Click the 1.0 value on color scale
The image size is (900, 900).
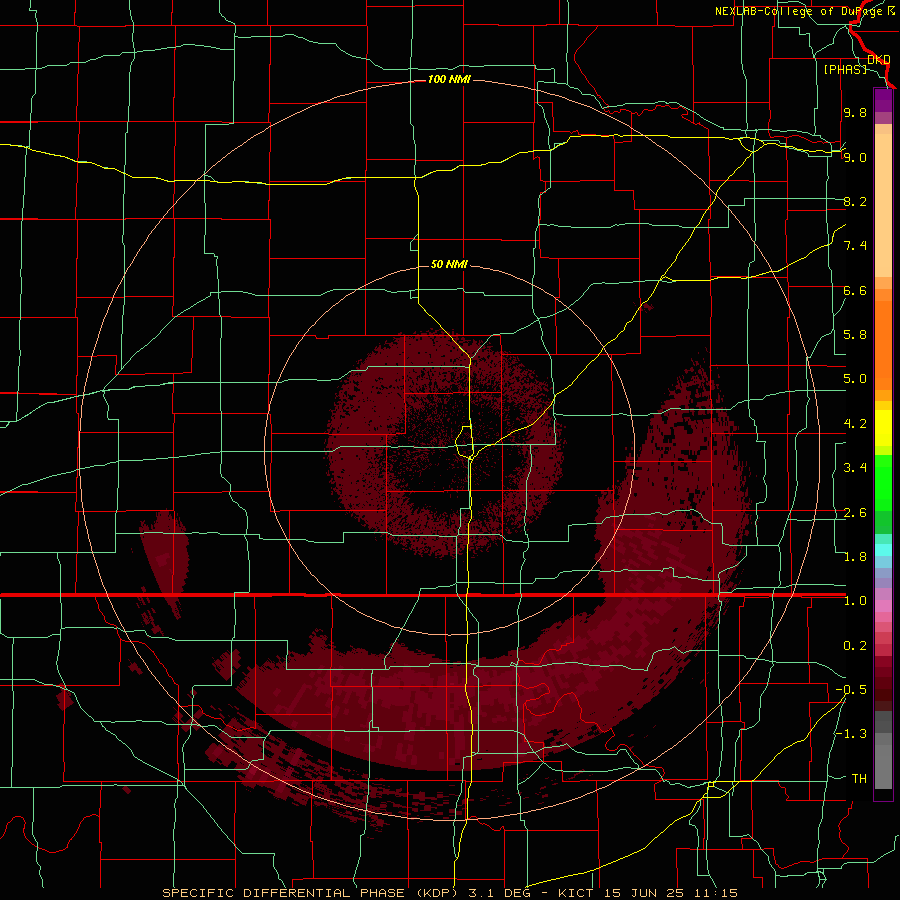pos(855,601)
